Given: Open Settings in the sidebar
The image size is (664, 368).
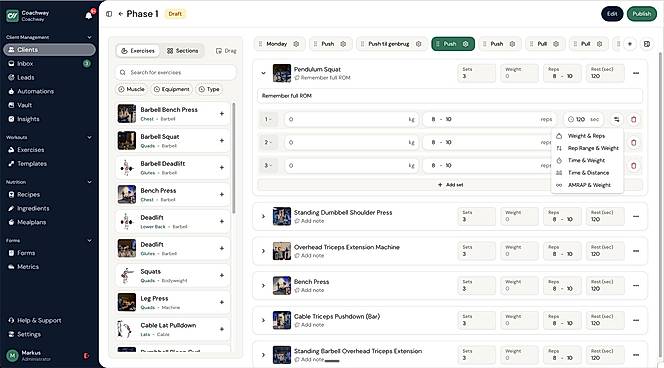Looking at the screenshot, I should point(49,335).
